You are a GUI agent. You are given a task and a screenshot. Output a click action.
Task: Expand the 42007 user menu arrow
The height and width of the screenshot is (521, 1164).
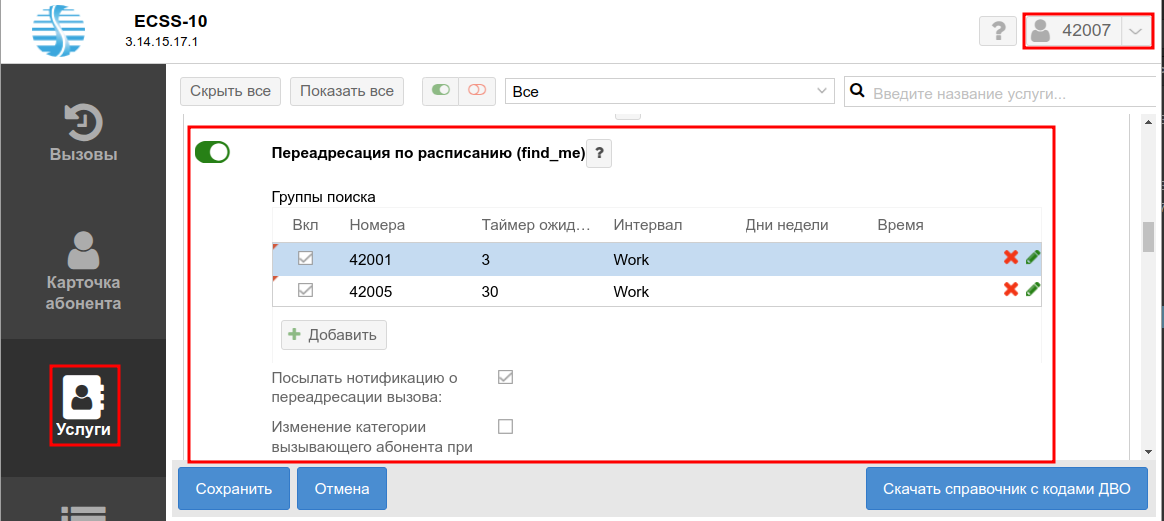click(x=1135, y=31)
